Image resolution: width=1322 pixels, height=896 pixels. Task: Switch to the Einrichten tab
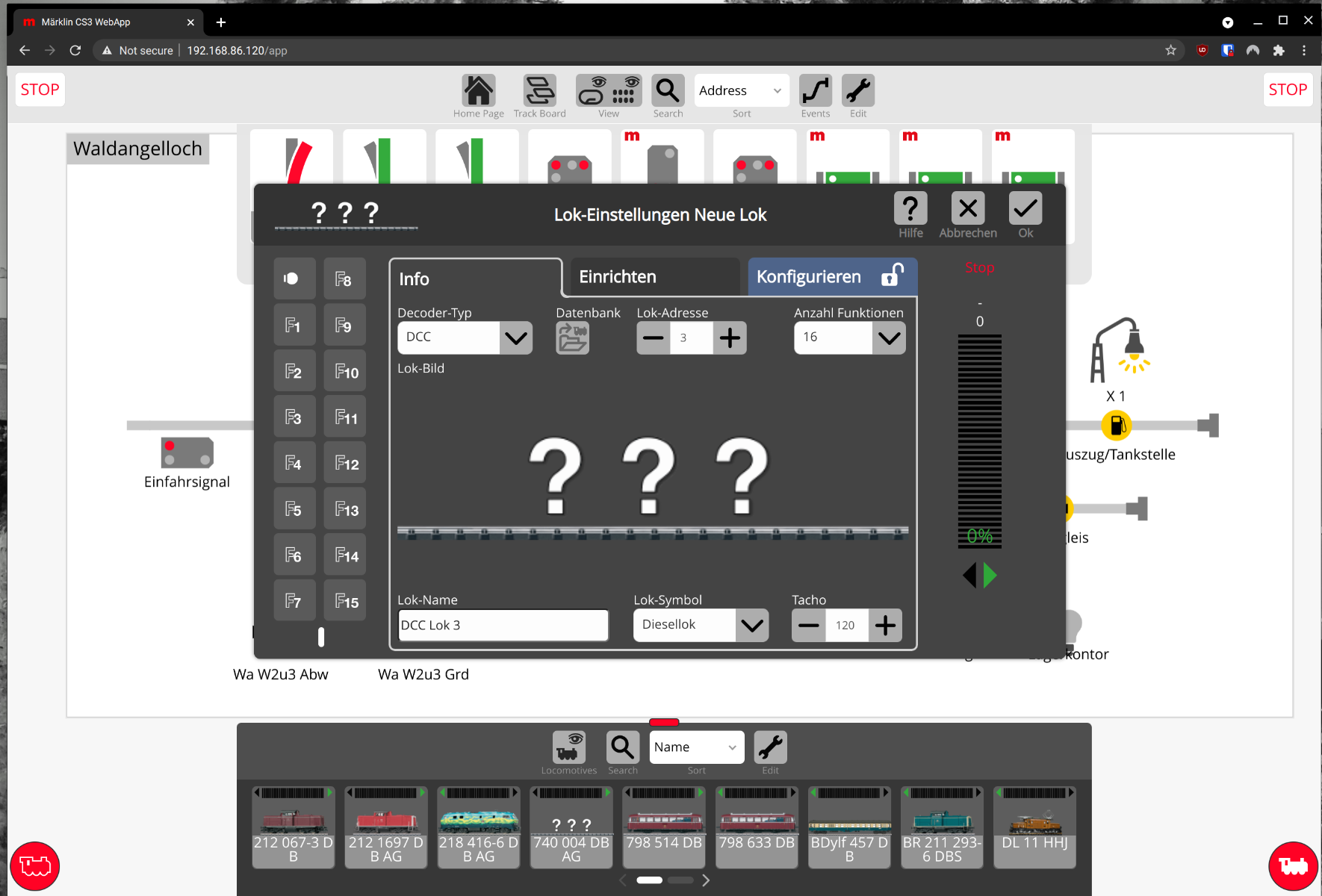click(x=655, y=277)
